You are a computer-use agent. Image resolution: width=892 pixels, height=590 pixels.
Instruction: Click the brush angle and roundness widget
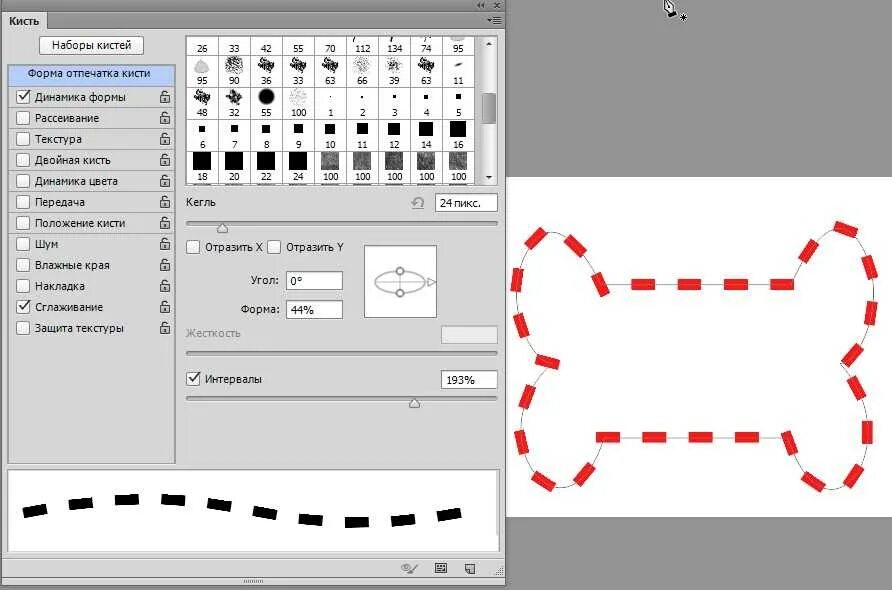(x=400, y=282)
